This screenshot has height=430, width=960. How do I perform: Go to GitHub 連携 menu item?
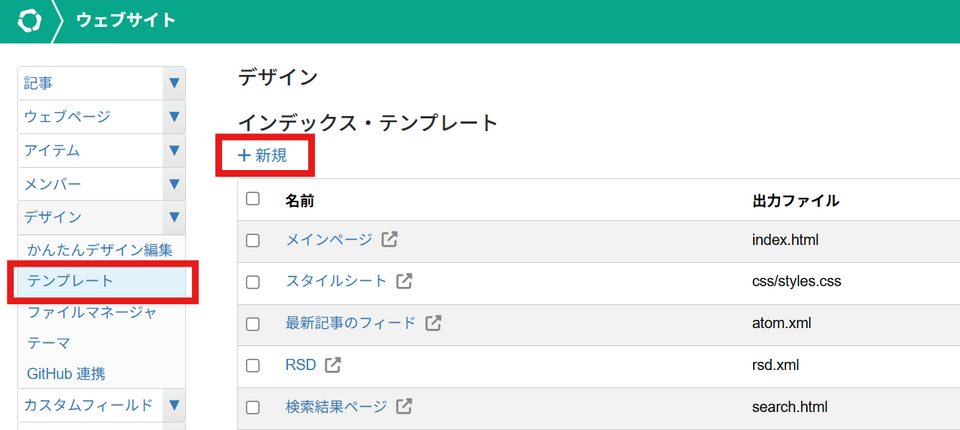coord(66,373)
